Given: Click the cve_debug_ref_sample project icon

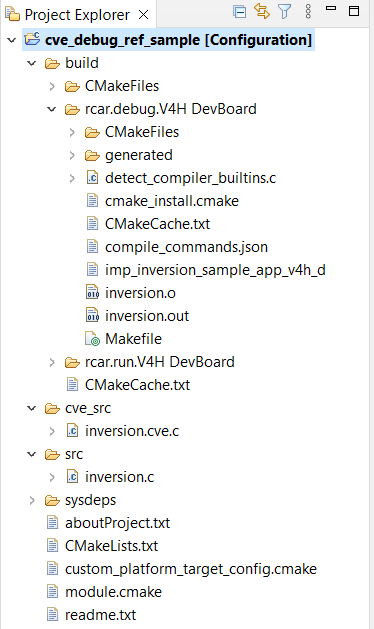Looking at the screenshot, I should tap(32, 39).
